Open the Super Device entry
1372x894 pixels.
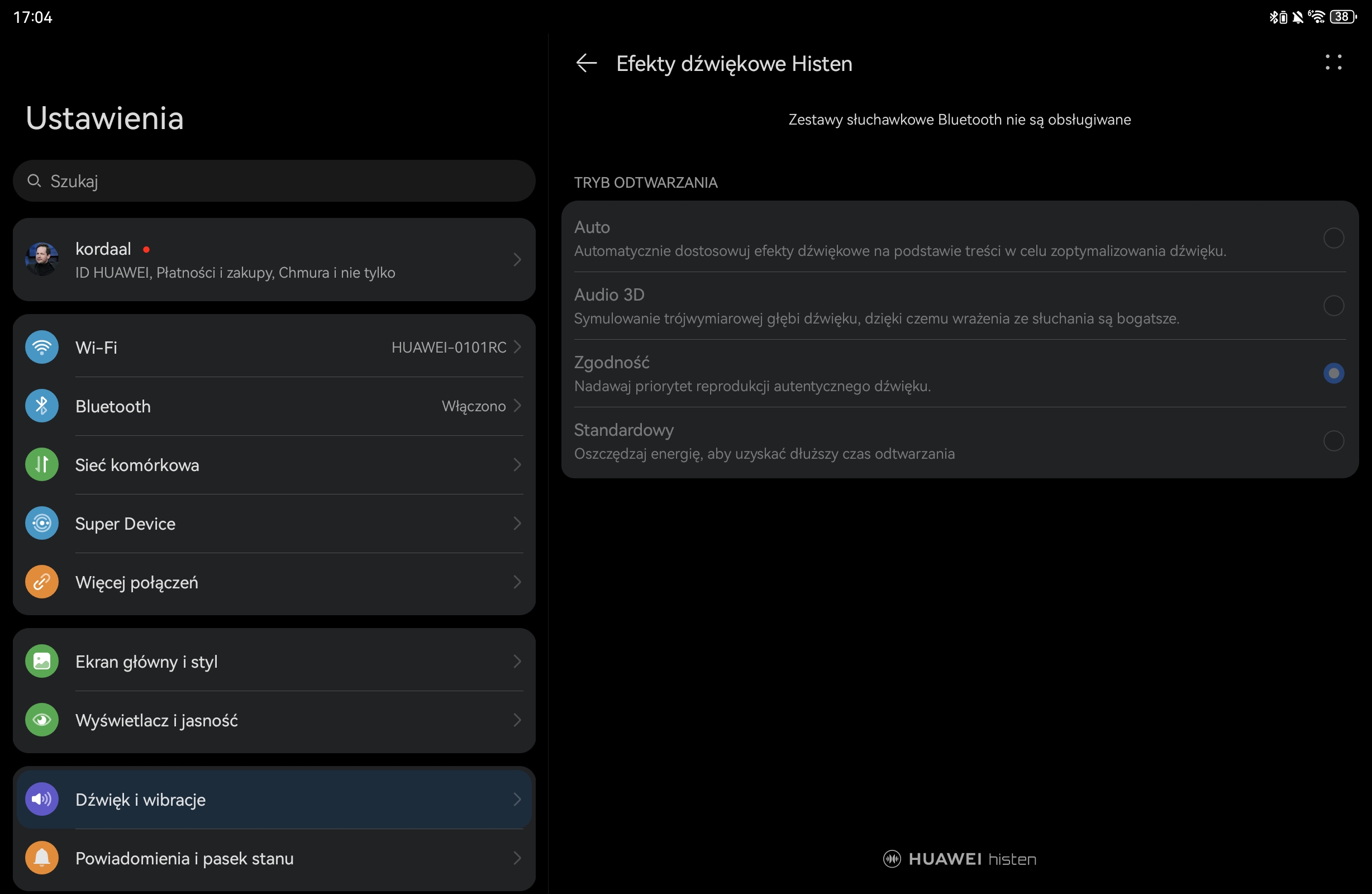[x=274, y=523]
